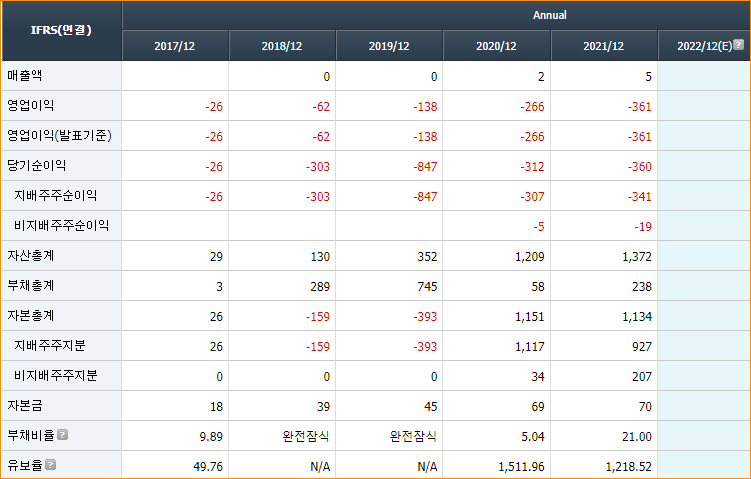751x479 pixels.
Task: Click 자산총계 value 1,209
Action: tap(530, 257)
